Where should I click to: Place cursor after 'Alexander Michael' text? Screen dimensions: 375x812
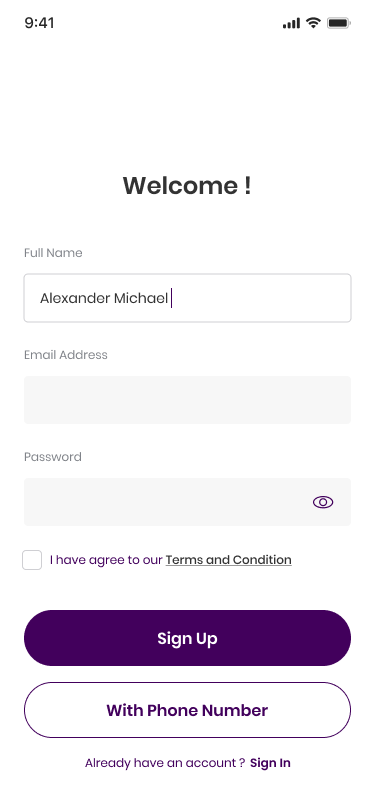click(x=170, y=298)
